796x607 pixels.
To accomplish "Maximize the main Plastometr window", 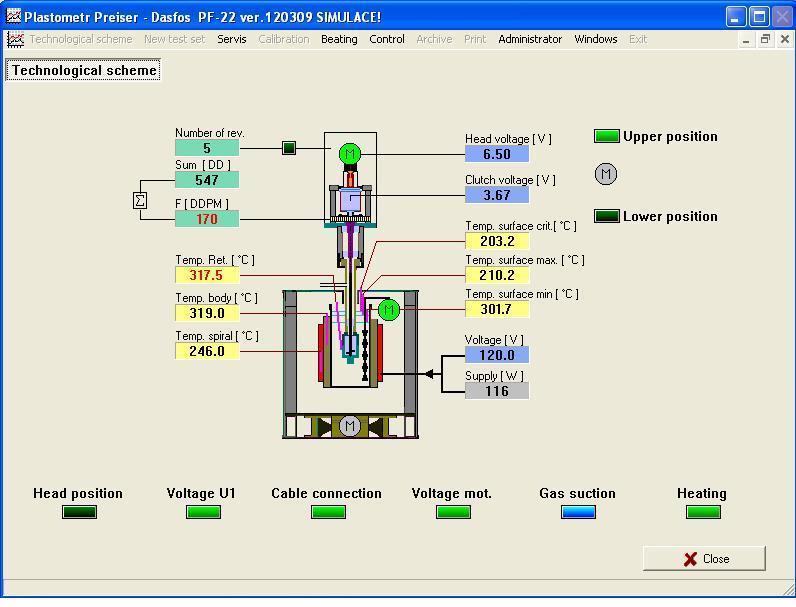I will (759, 17).
